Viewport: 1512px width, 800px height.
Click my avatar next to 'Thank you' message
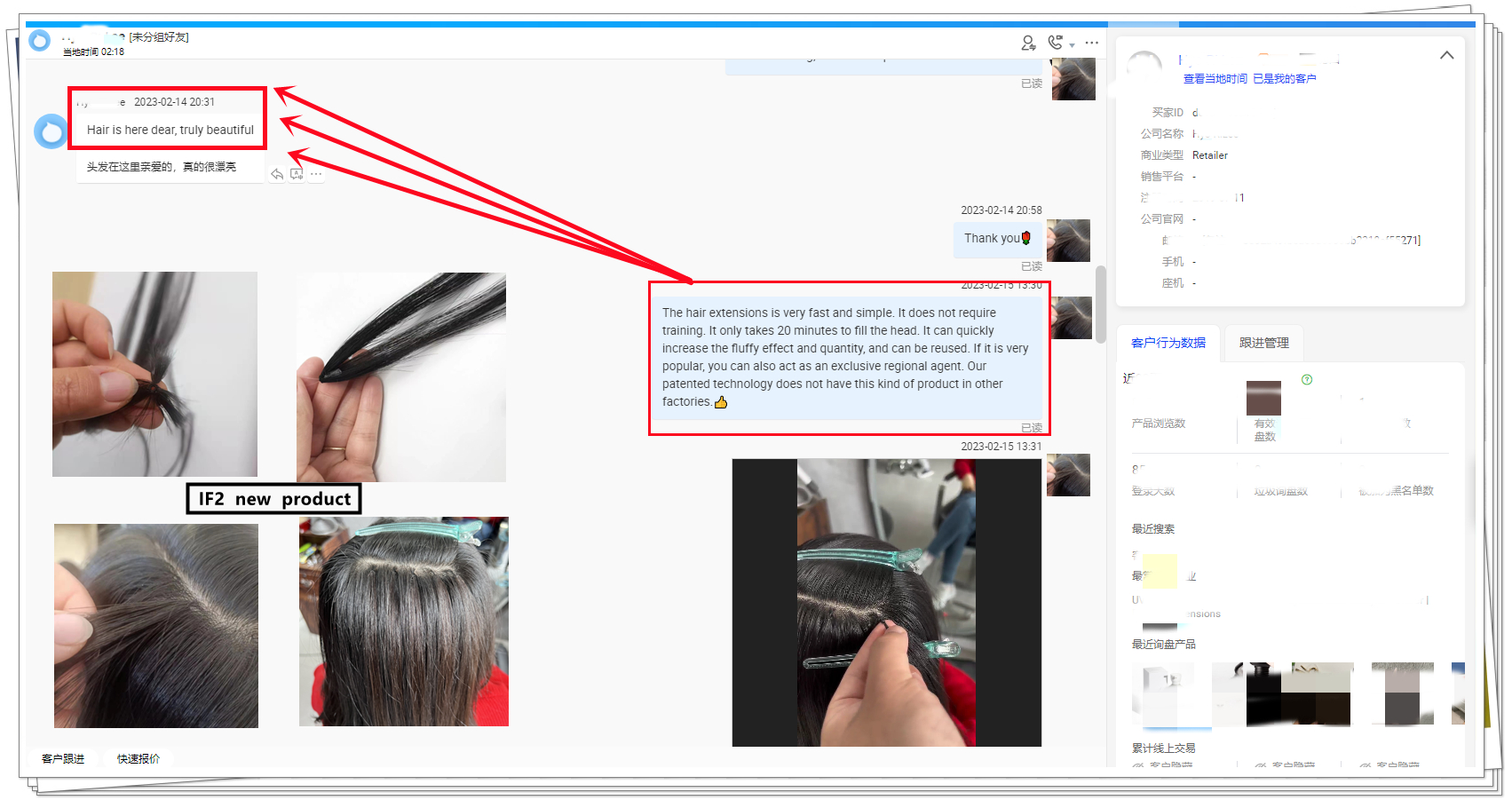[x=1068, y=241]
